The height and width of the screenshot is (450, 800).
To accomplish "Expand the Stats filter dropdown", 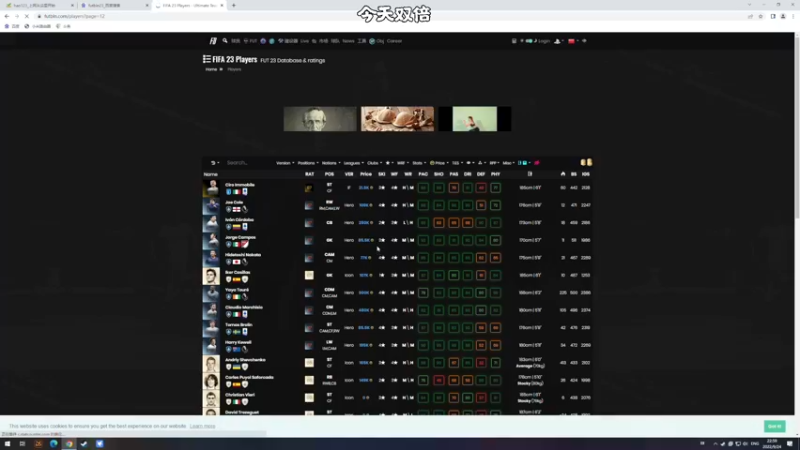I will (419, 163).
